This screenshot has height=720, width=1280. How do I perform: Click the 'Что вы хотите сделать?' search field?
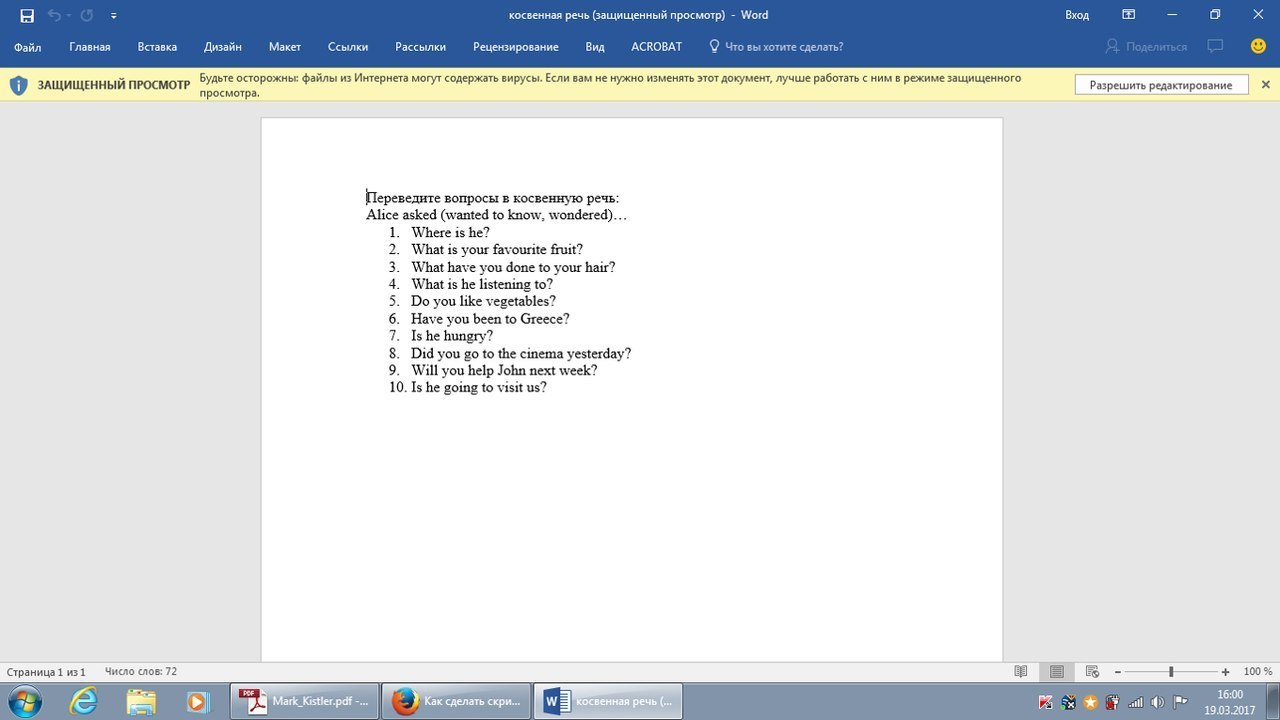click(x=783, y=47)
